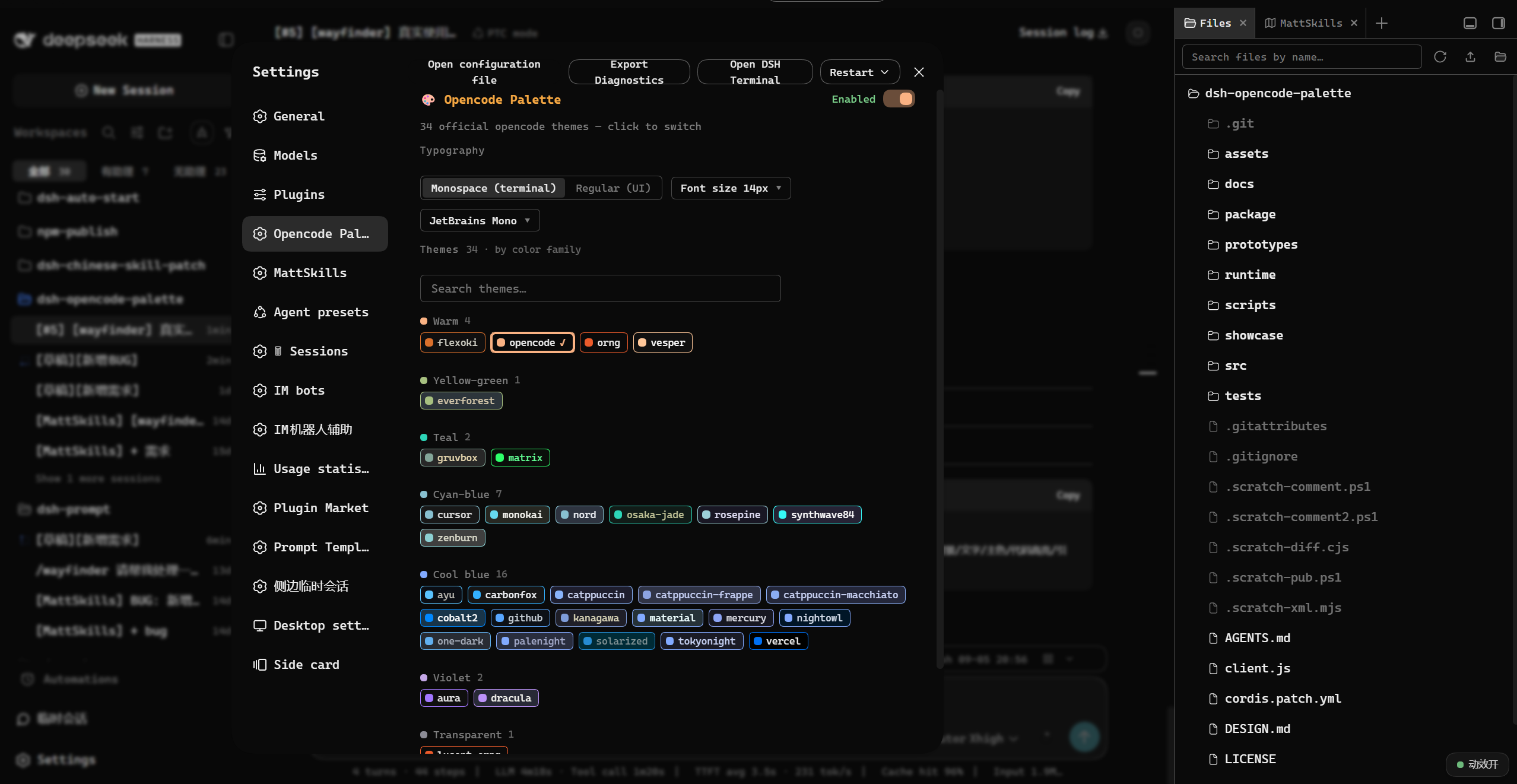Toggle the bottom panel layout icon

(x=1470, y=23)
